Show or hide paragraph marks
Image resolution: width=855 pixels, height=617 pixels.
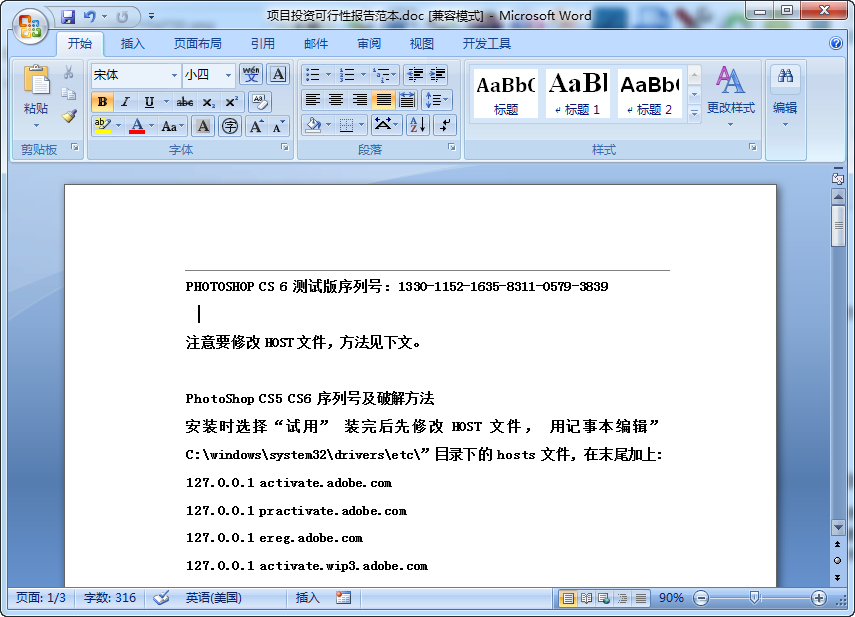point(445,125)
